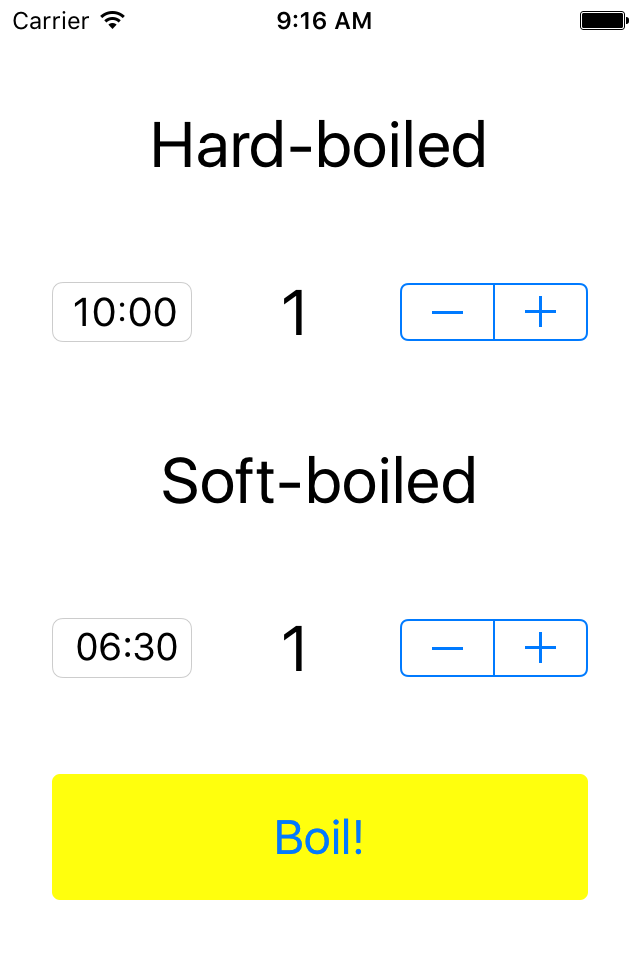Start cooking with the yellow Boil! button

pos(320,837)
